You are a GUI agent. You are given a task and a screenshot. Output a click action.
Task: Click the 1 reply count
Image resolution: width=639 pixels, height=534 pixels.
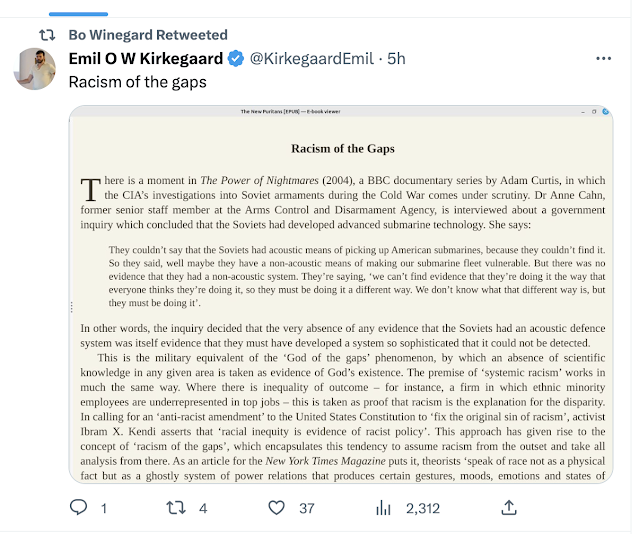104,508
